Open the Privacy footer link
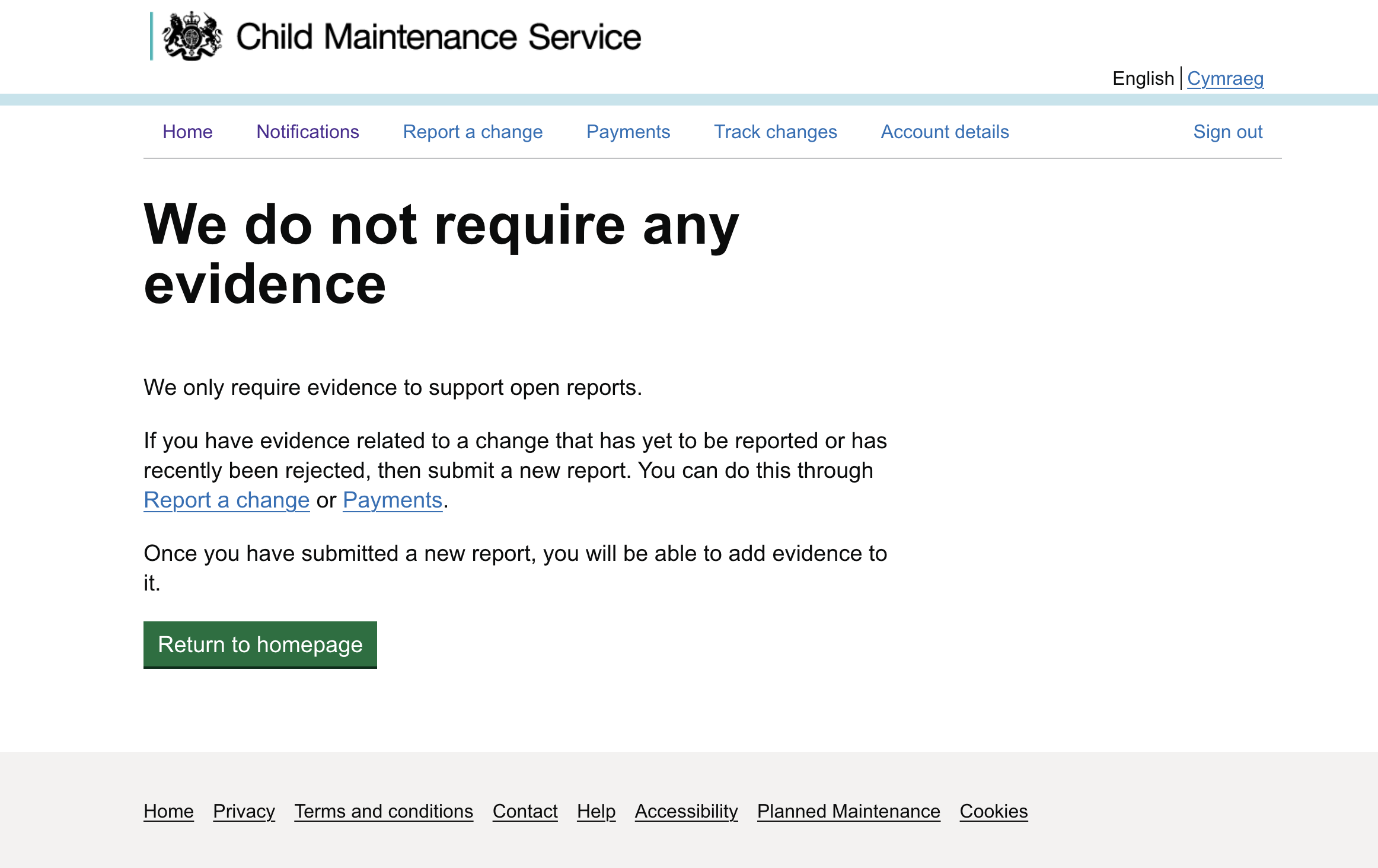Viewport: 1378px width, 868px height. [244, 811]
